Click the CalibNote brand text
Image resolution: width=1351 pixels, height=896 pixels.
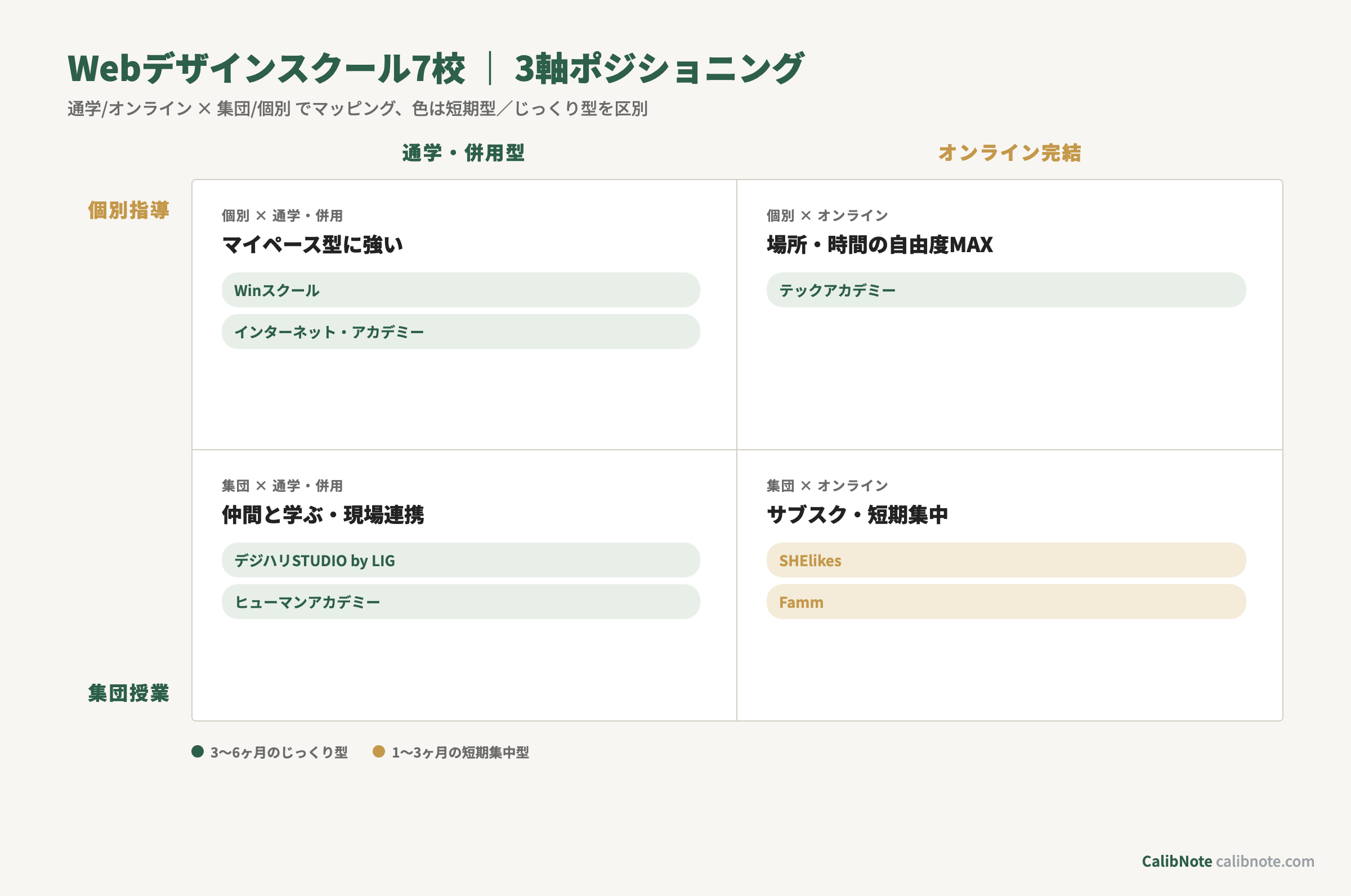pyautogui.click(x=1176, y=861)
